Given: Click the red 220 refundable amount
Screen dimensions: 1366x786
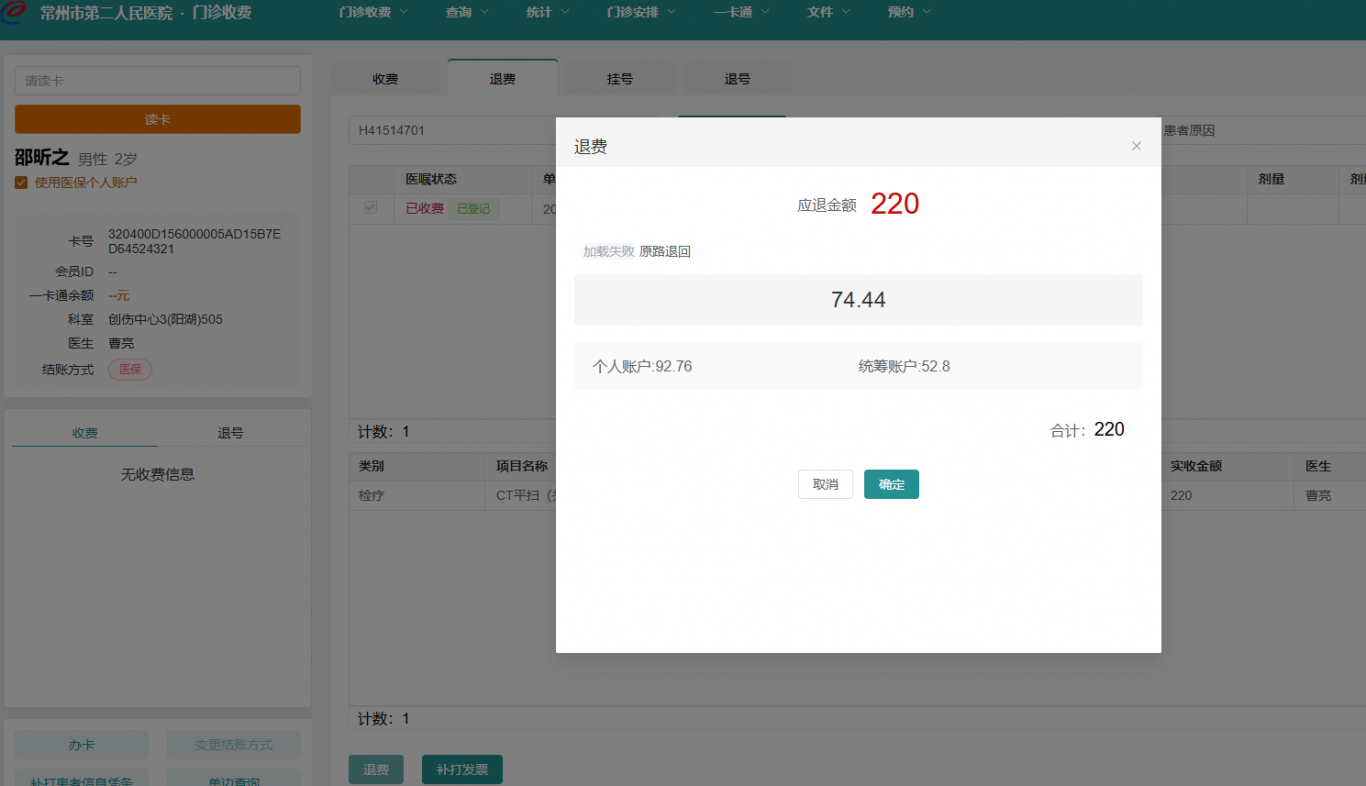Looking at the screenshot, I should [x=895, y=204].
